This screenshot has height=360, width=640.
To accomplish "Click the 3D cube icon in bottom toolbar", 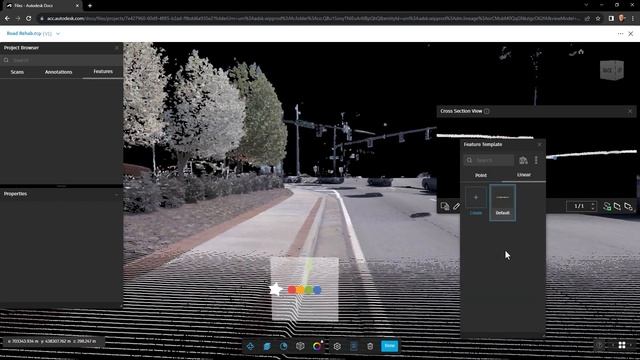I will pos(300,346).
